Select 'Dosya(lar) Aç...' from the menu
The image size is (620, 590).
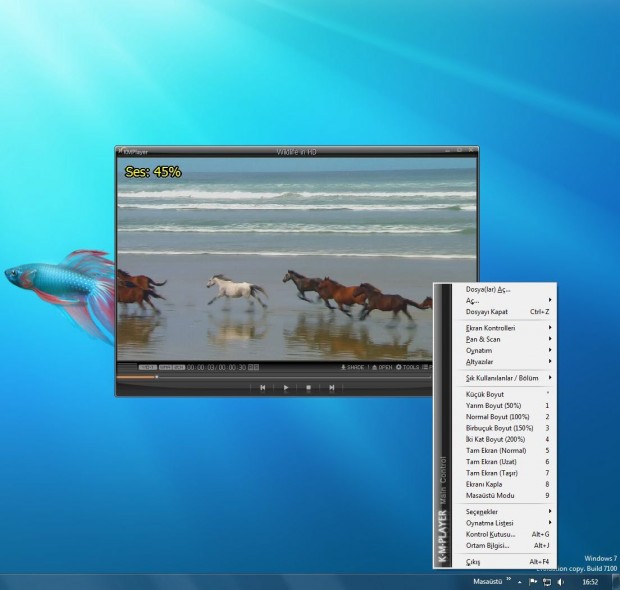pyautogui.click(x=503, y=289)
